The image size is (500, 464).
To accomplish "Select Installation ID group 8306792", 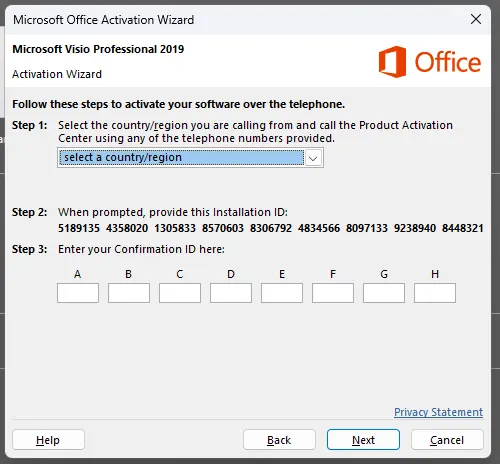I will [x=271, y=228].
